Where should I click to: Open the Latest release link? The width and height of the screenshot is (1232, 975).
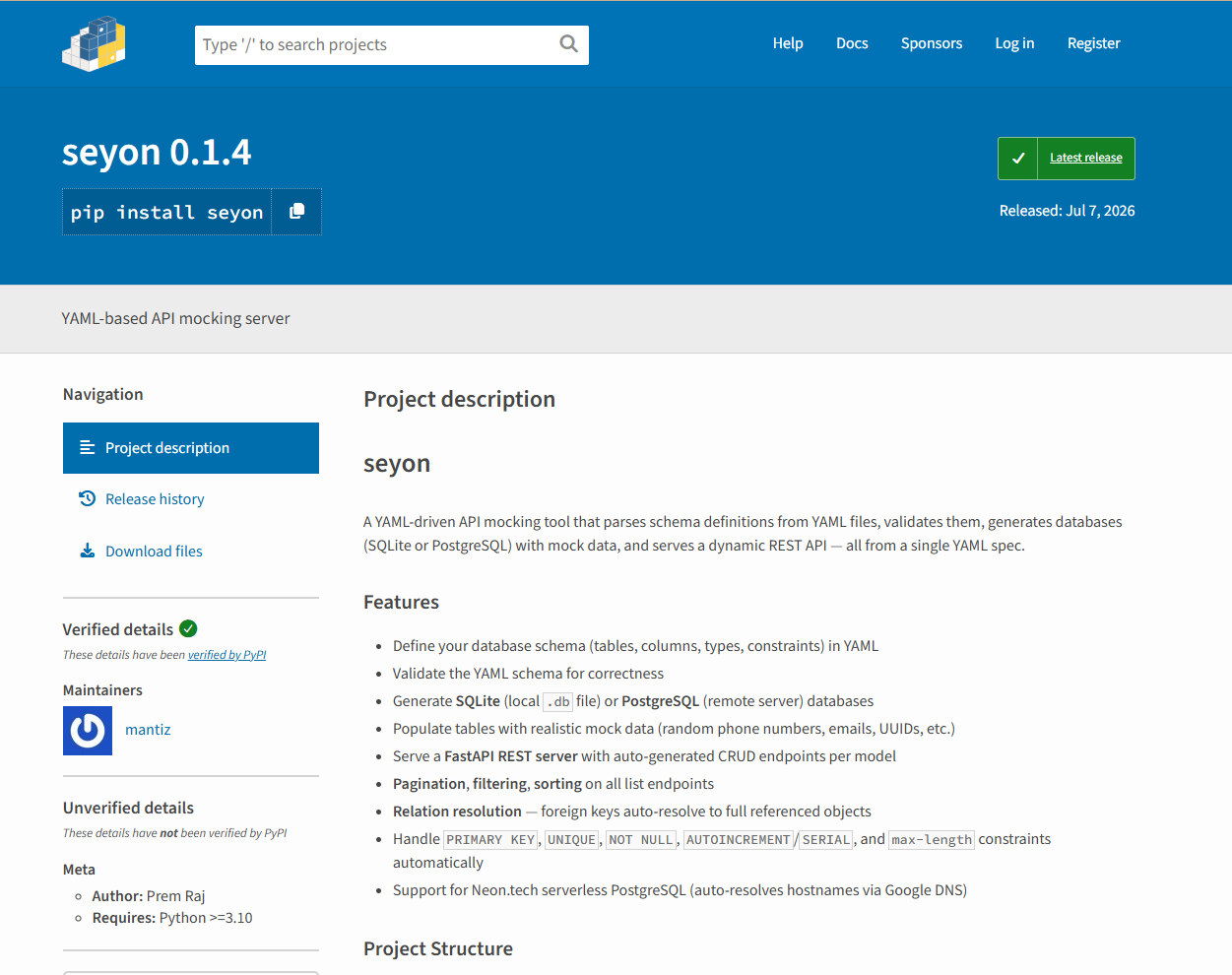pyautogui.click(x=1085, y=158)
